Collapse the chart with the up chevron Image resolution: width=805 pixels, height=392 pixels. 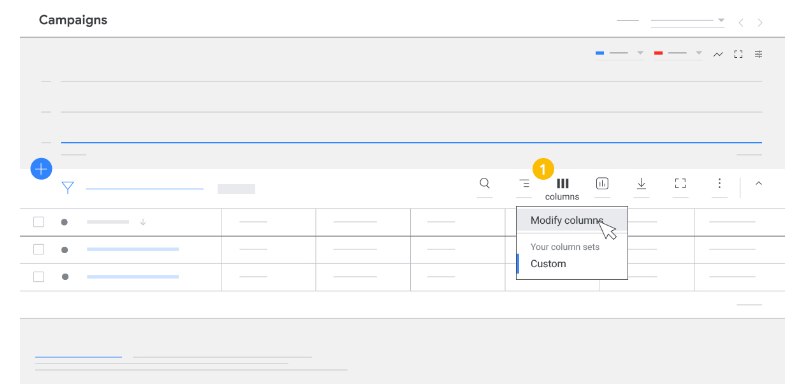click(758, 183)
